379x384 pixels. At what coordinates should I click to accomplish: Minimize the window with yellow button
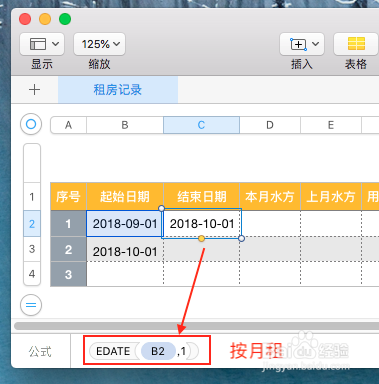[x=45, y=19]
